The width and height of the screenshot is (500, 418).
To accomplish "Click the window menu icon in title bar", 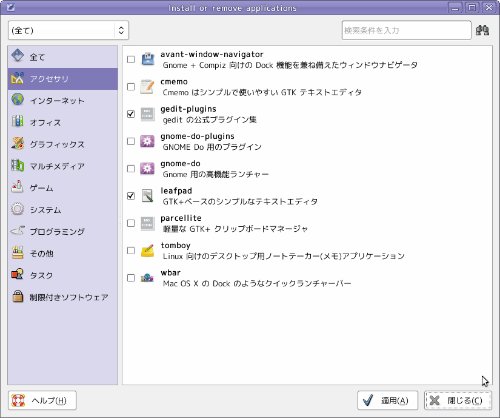I will [11, 7].
